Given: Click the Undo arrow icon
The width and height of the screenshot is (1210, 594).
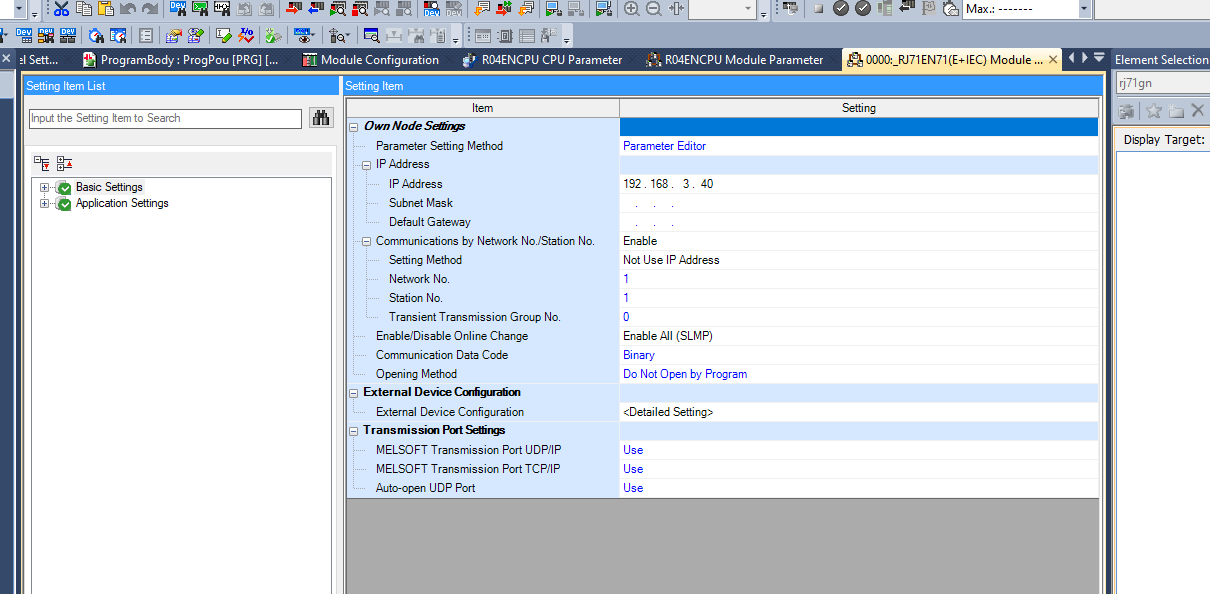Looking at the screenshot, I should 128,9.
